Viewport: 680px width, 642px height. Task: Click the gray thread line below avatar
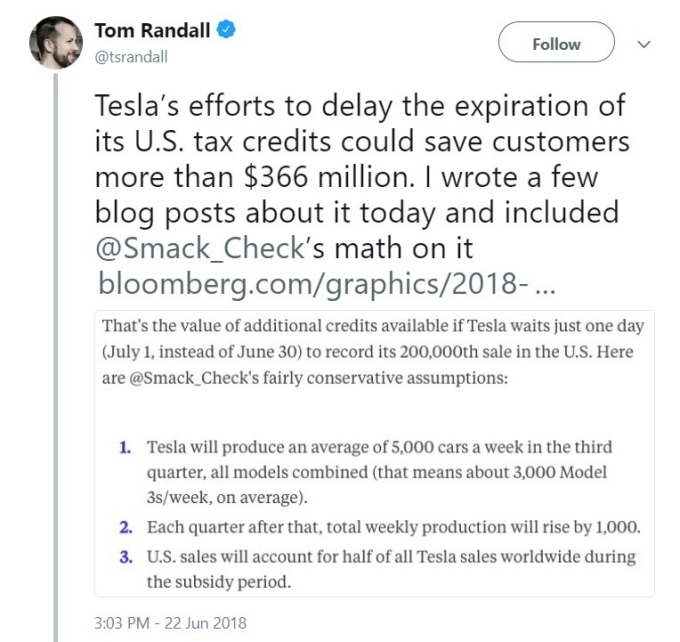tap(56, 357)
